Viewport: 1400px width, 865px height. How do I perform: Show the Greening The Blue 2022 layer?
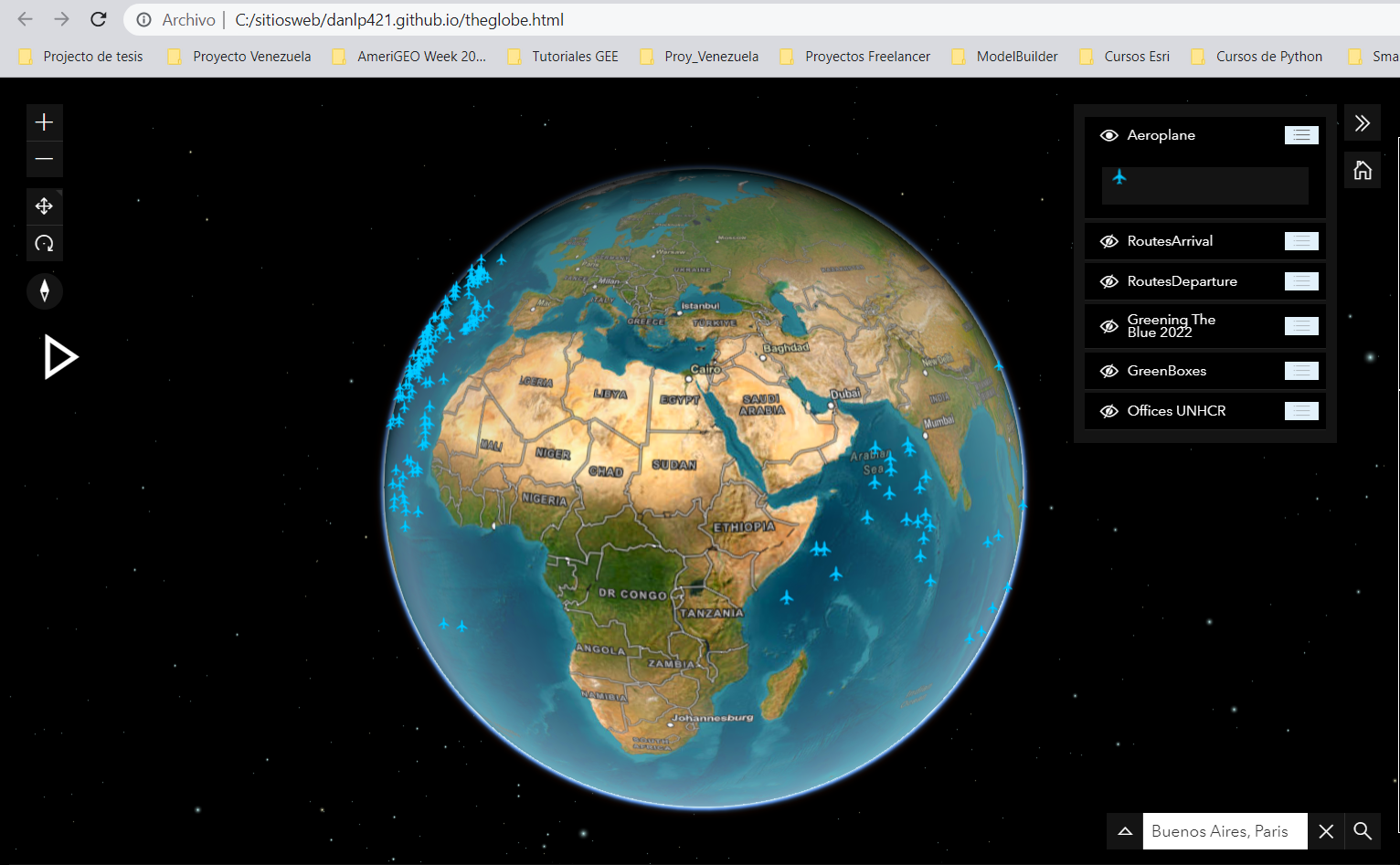tap(1109, 326)
